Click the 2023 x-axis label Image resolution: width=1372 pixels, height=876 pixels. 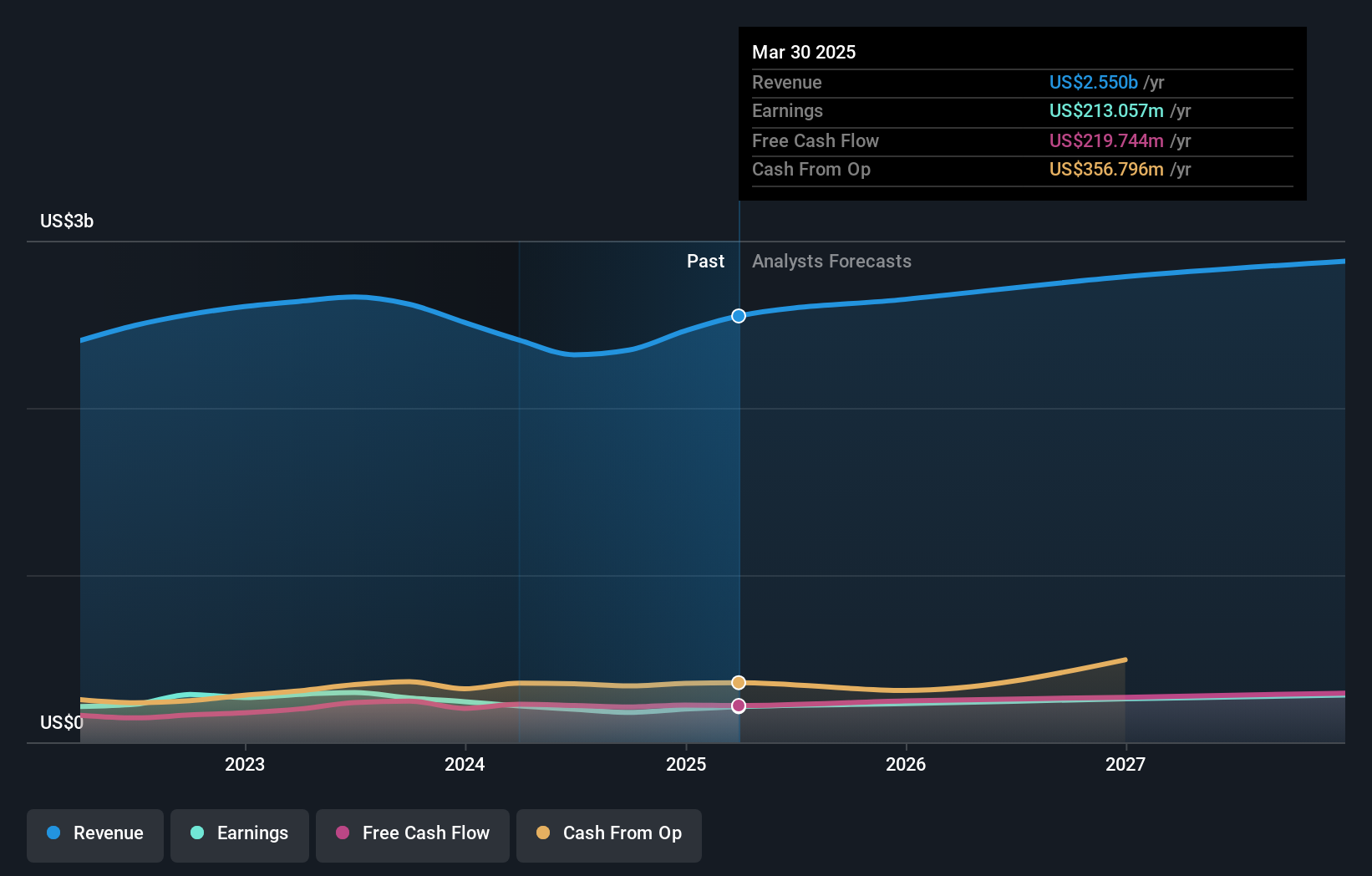pyautogui.click(x=245, y=764)
